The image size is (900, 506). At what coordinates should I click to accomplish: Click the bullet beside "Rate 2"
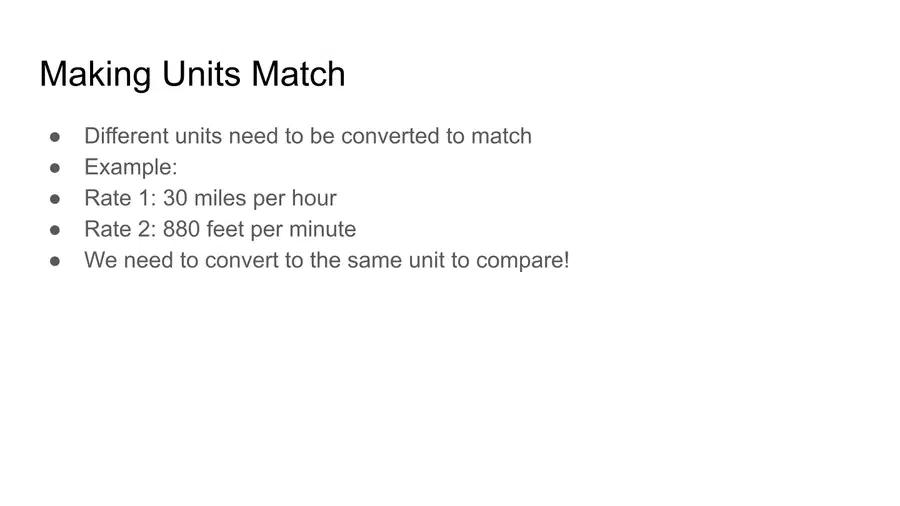pos(55,230)
